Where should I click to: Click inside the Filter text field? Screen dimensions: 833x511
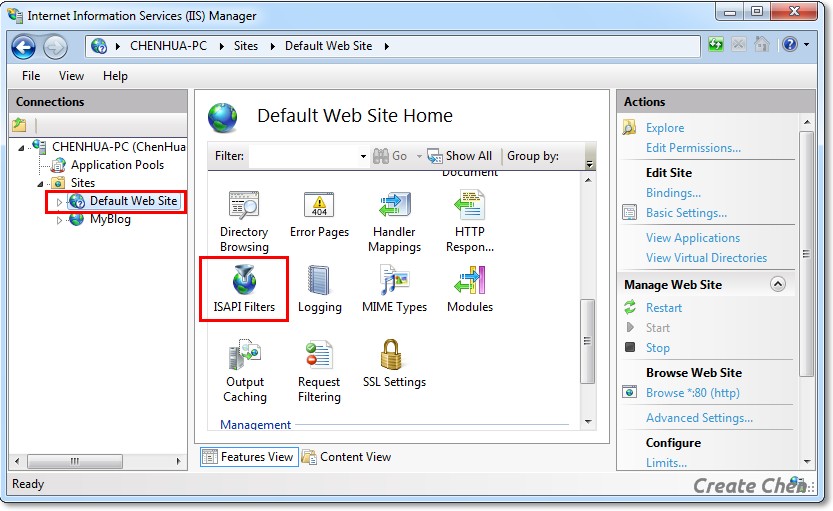(303, 156)
